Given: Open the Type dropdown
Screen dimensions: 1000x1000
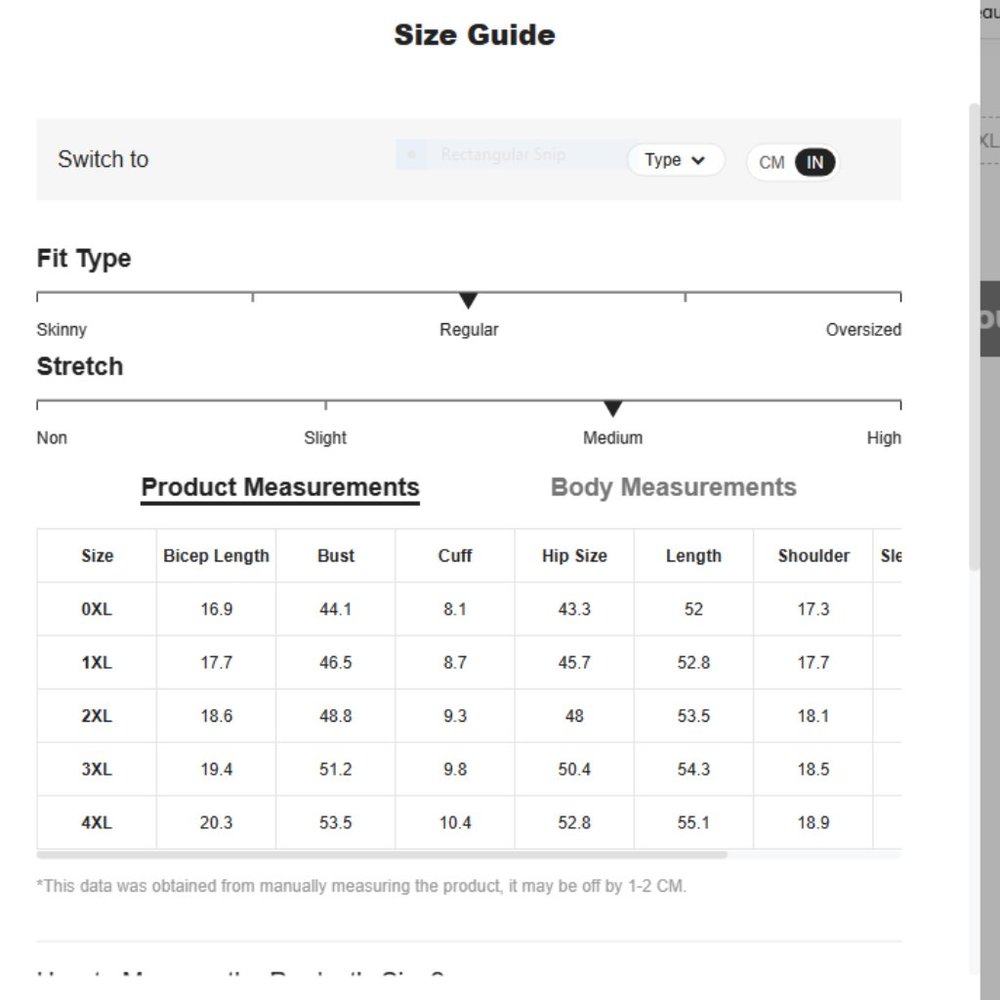Looking at the screenshot, I should [675, 159].
